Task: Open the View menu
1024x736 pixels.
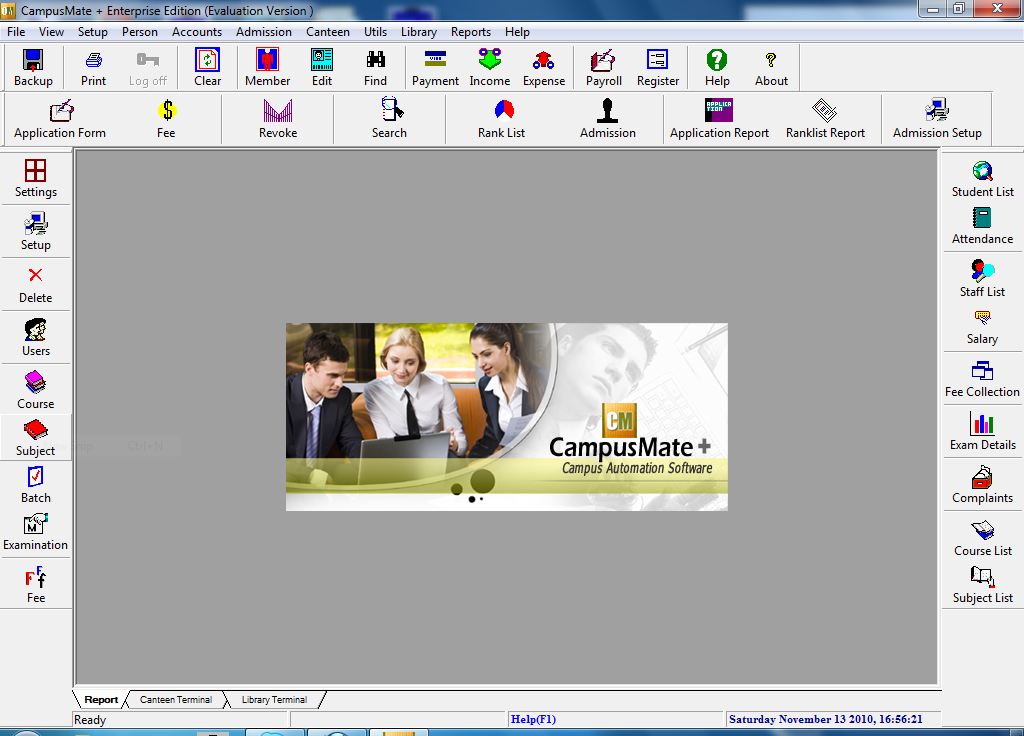Action: pyautogui.click(x=51, y=32)
